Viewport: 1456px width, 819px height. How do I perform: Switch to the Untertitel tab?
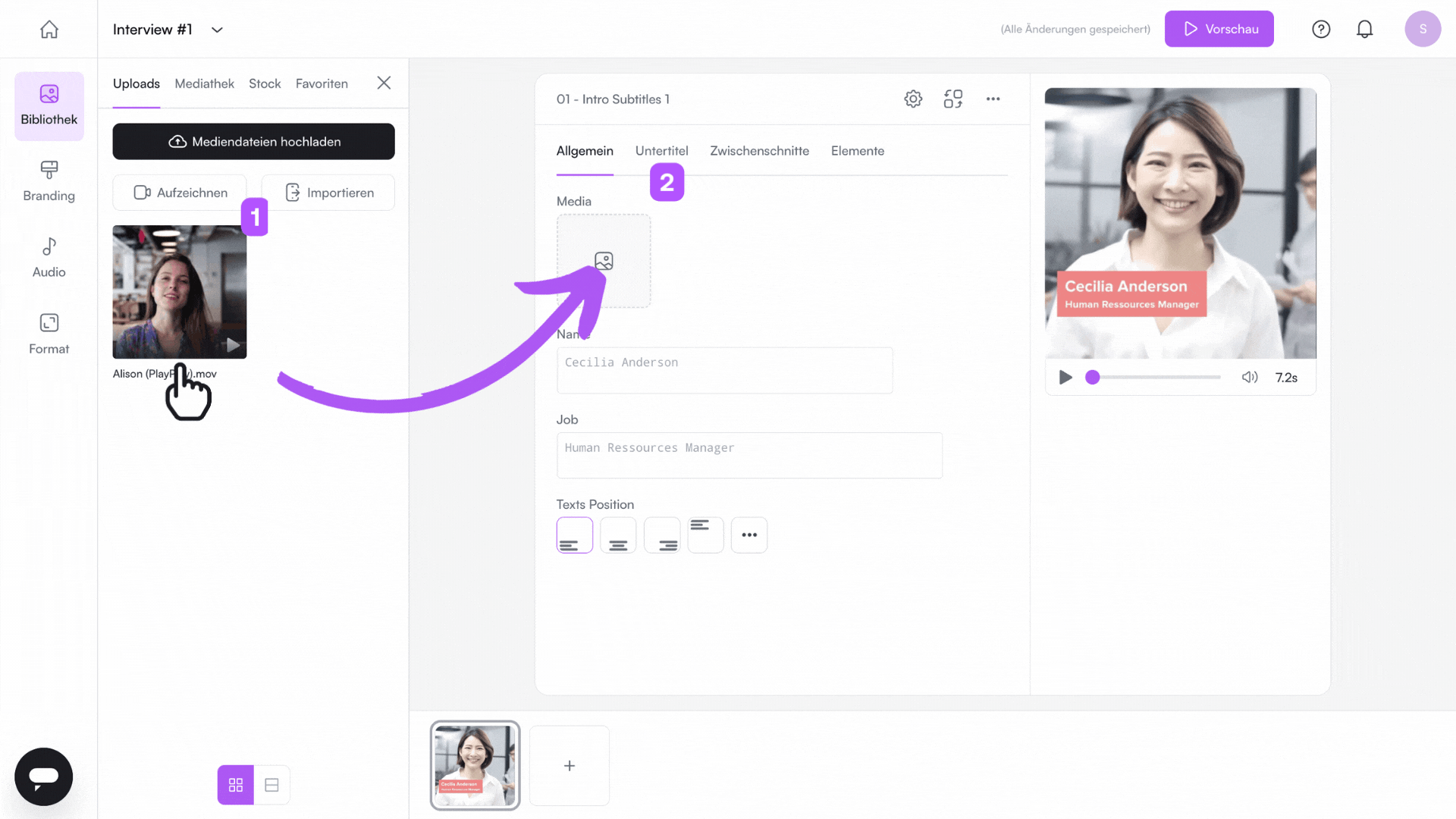pyautogui.click(x=662, y=151)
